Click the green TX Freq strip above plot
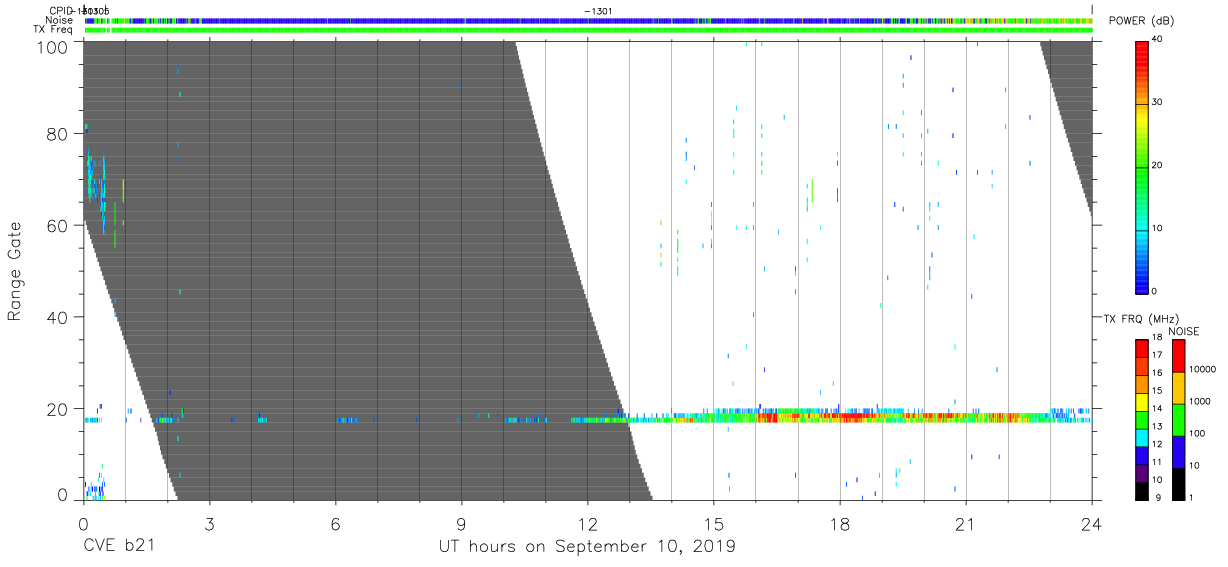This screenshot has height=567, width=1228. tap(588, 30)
